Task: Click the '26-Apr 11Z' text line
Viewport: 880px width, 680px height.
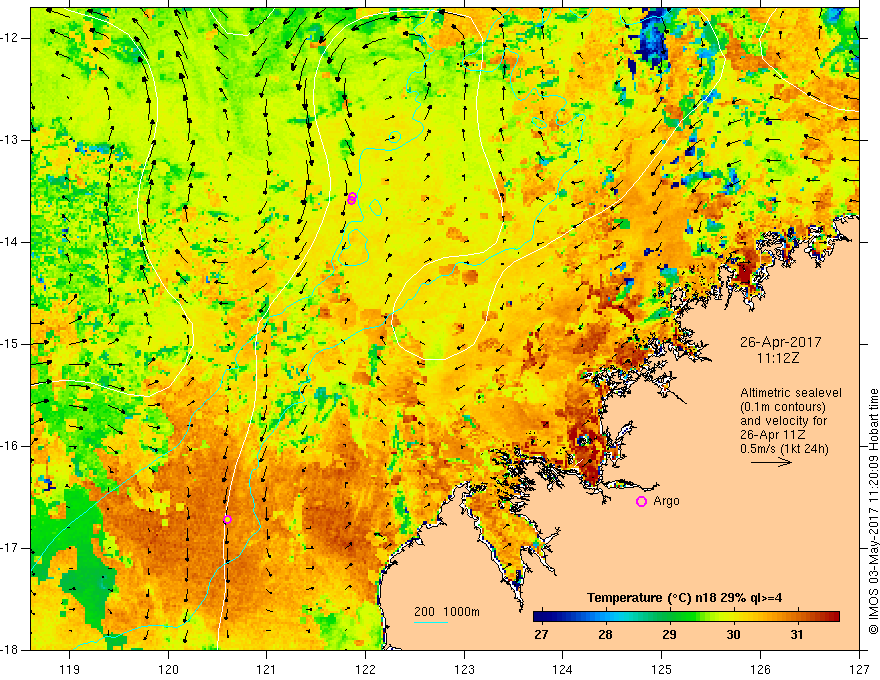Action: (x=772, y=435)
